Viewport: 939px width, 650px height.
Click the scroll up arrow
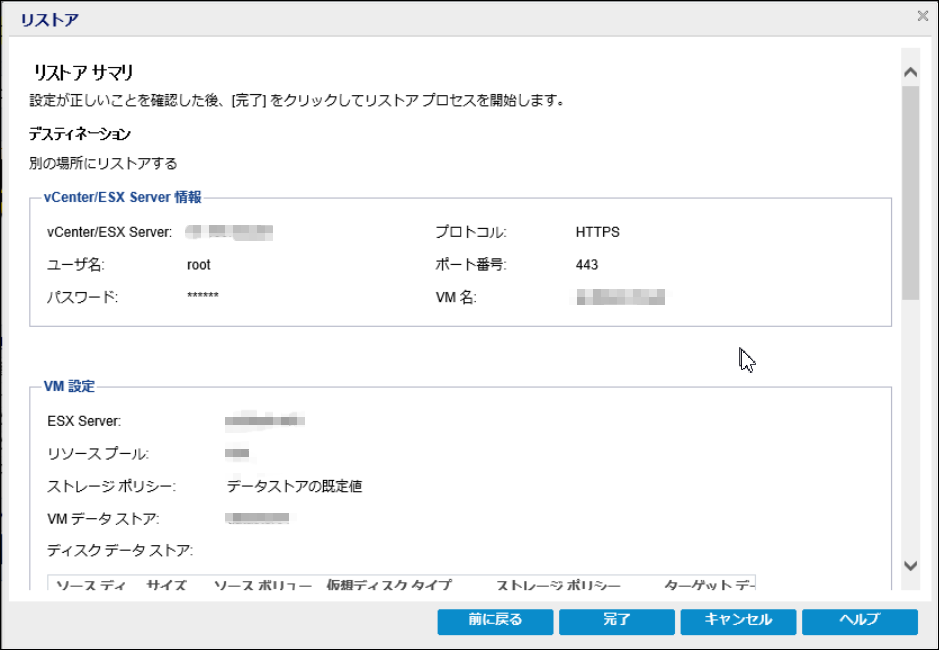[x=910, y=73]
